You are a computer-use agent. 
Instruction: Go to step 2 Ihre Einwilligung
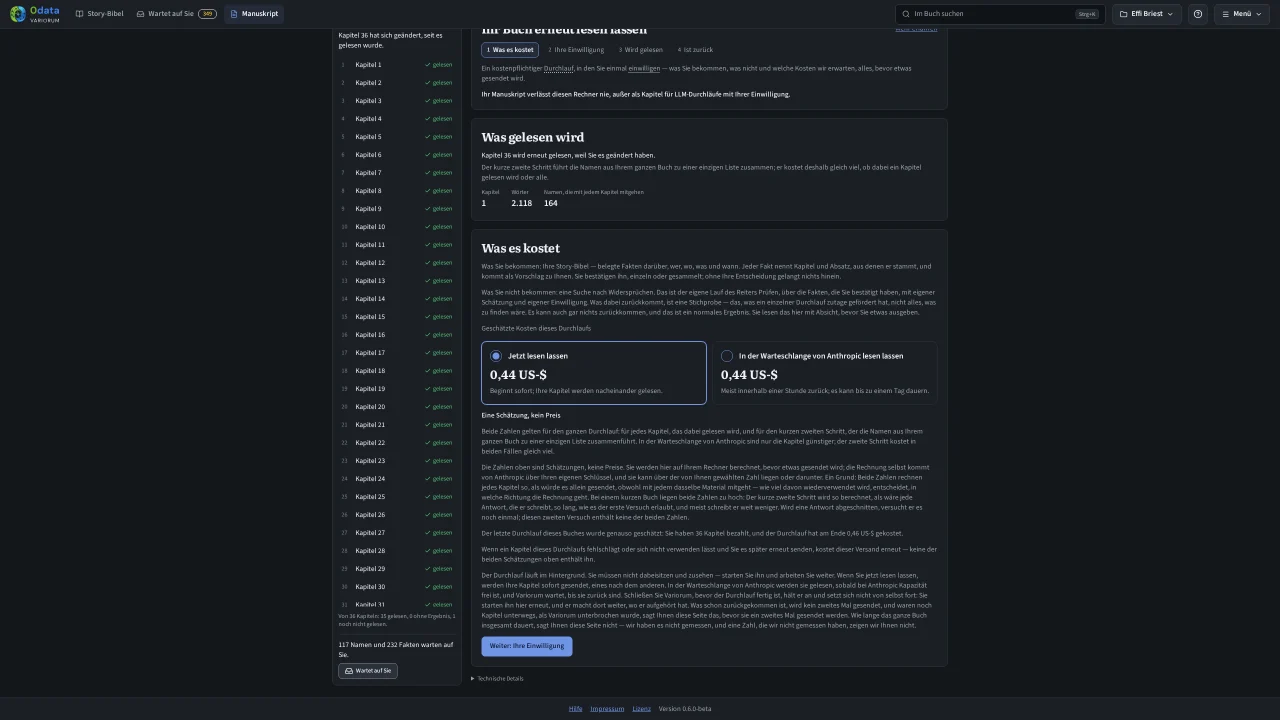[576, 50]
